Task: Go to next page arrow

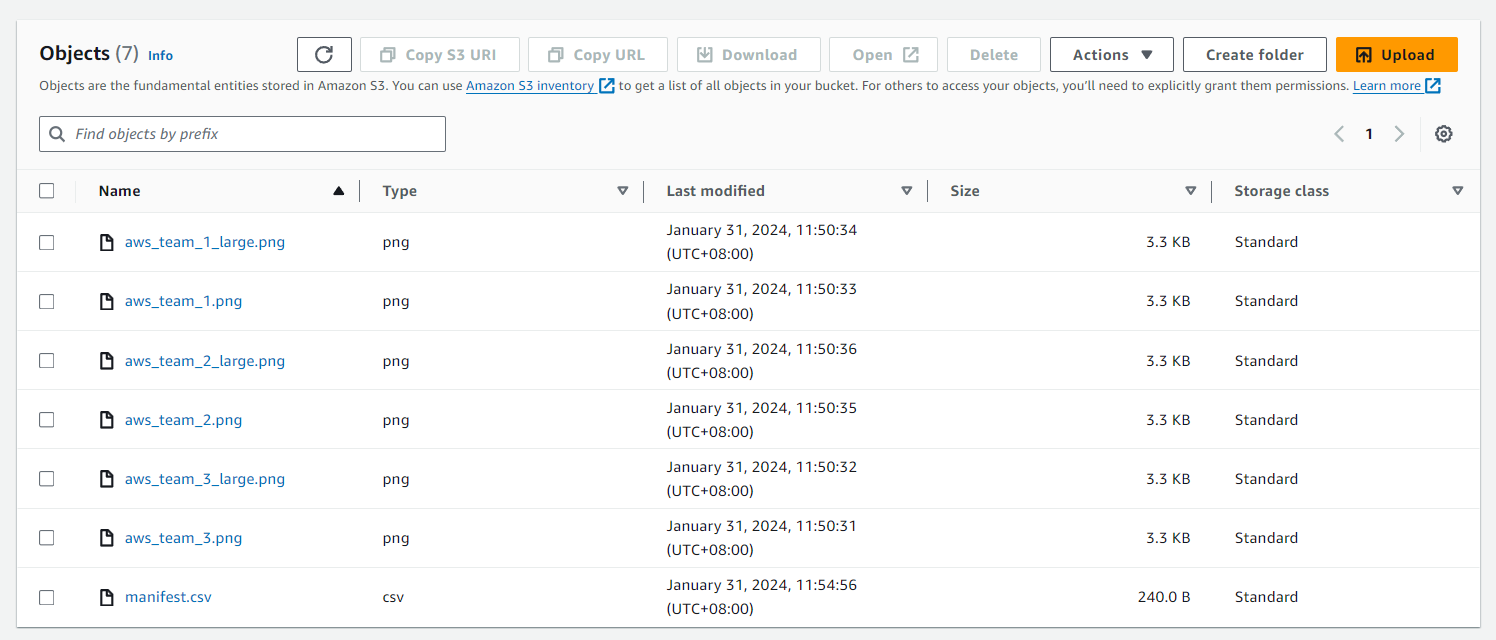Action: 1399,134
